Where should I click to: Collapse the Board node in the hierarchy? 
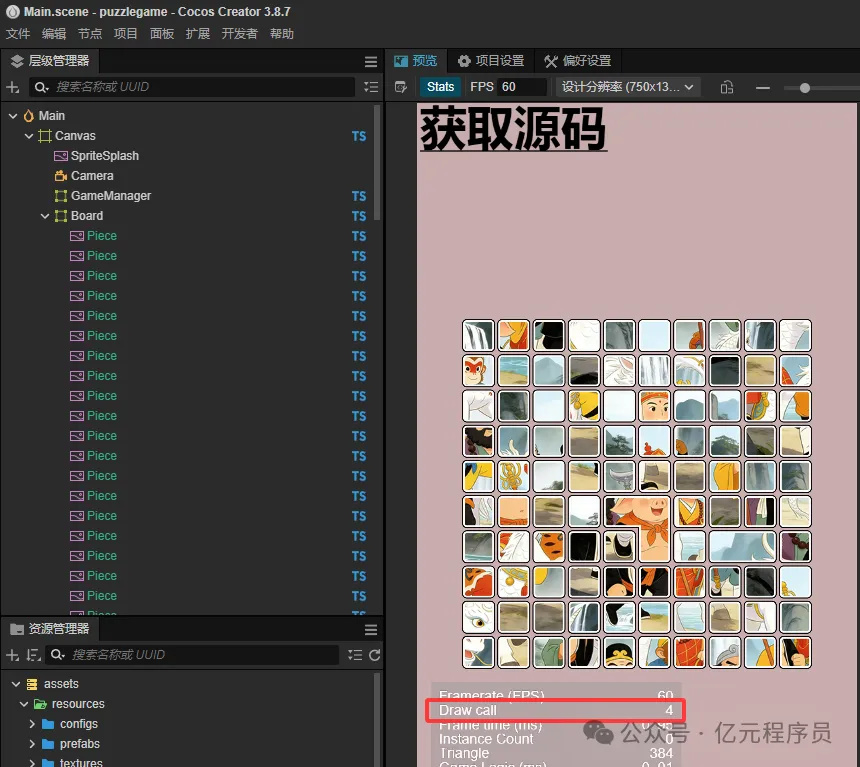45,216
